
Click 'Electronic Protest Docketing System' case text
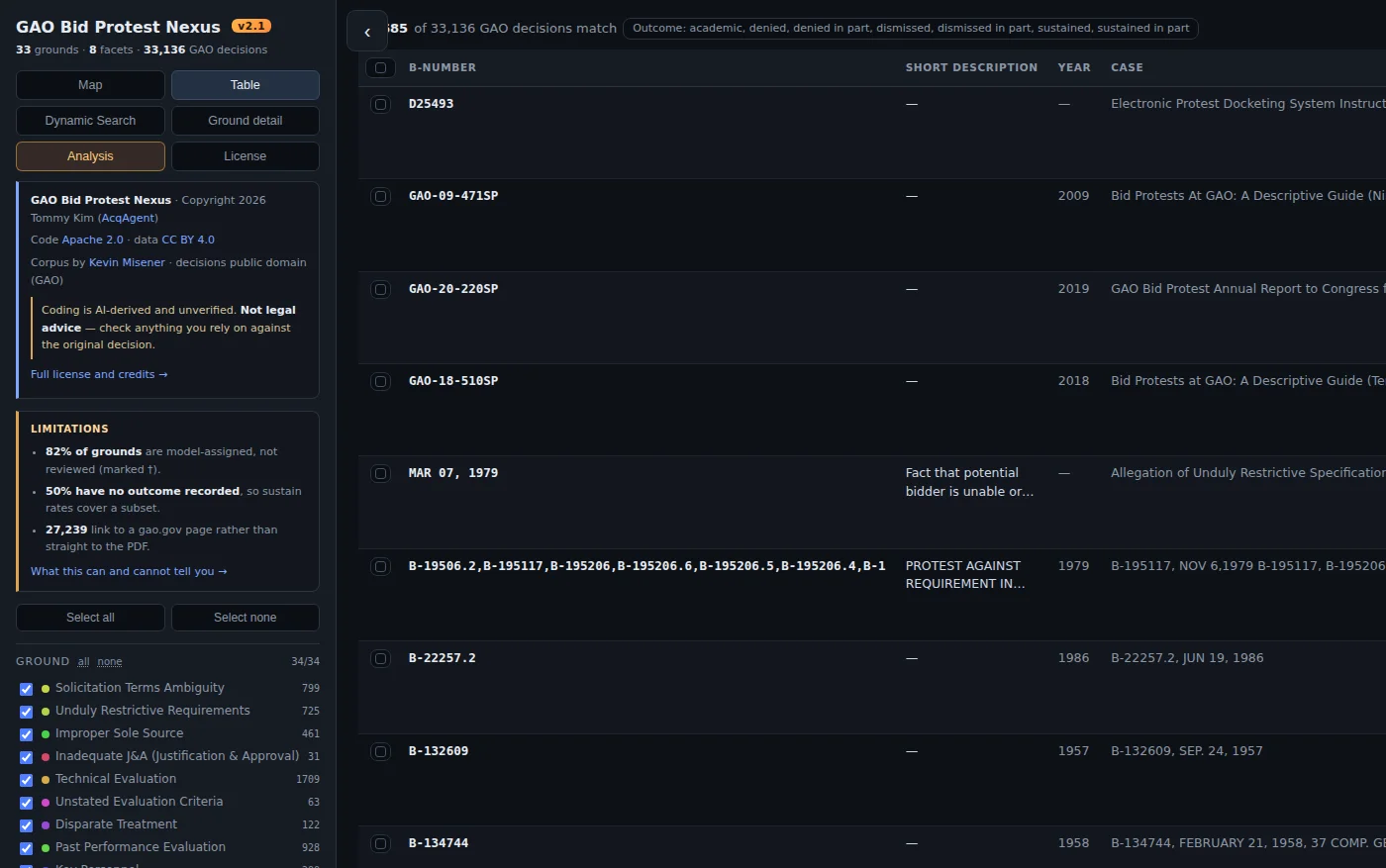point(1248,104)
